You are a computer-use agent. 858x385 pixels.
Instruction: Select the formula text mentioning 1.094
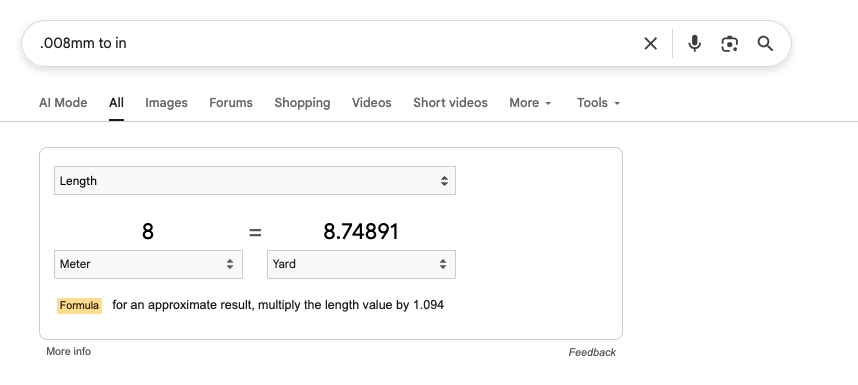278,305
